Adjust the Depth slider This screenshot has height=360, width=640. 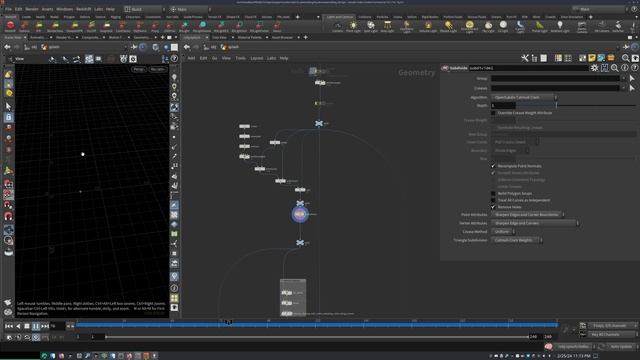pyautogui.click(x=576, y=106)
